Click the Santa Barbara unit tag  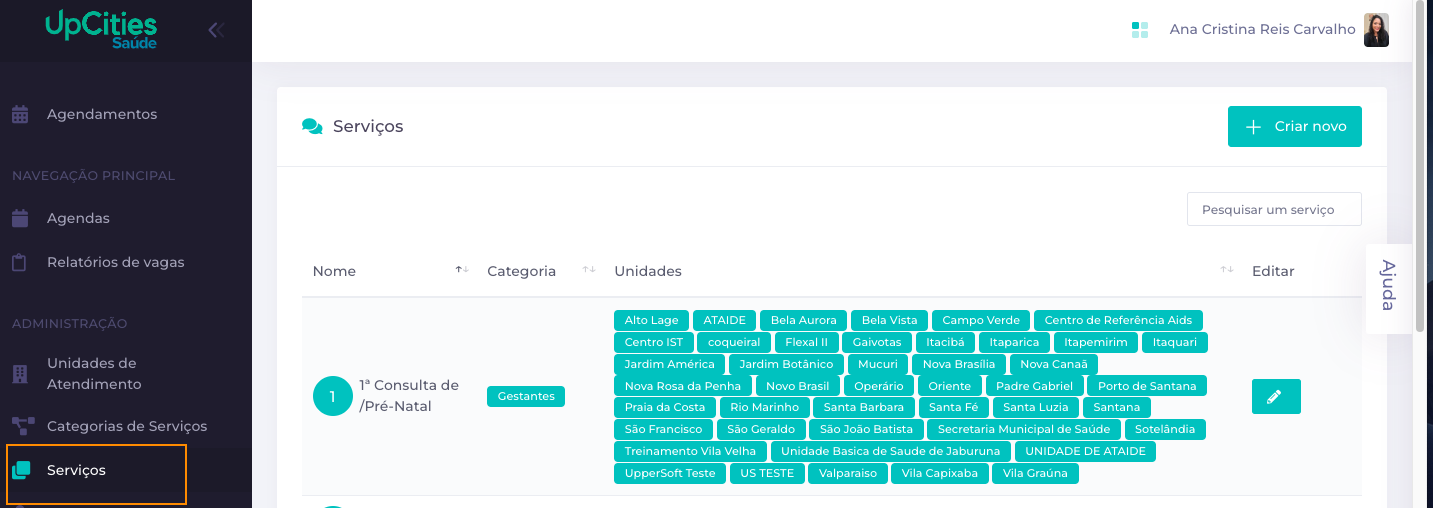(x=864, y=408)
